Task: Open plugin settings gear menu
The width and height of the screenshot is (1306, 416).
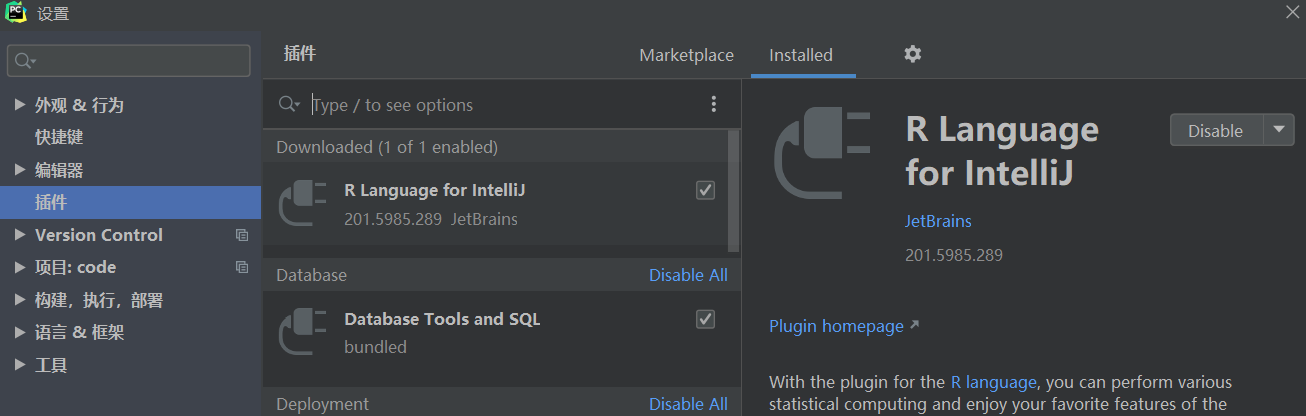Action: point(912,54)
